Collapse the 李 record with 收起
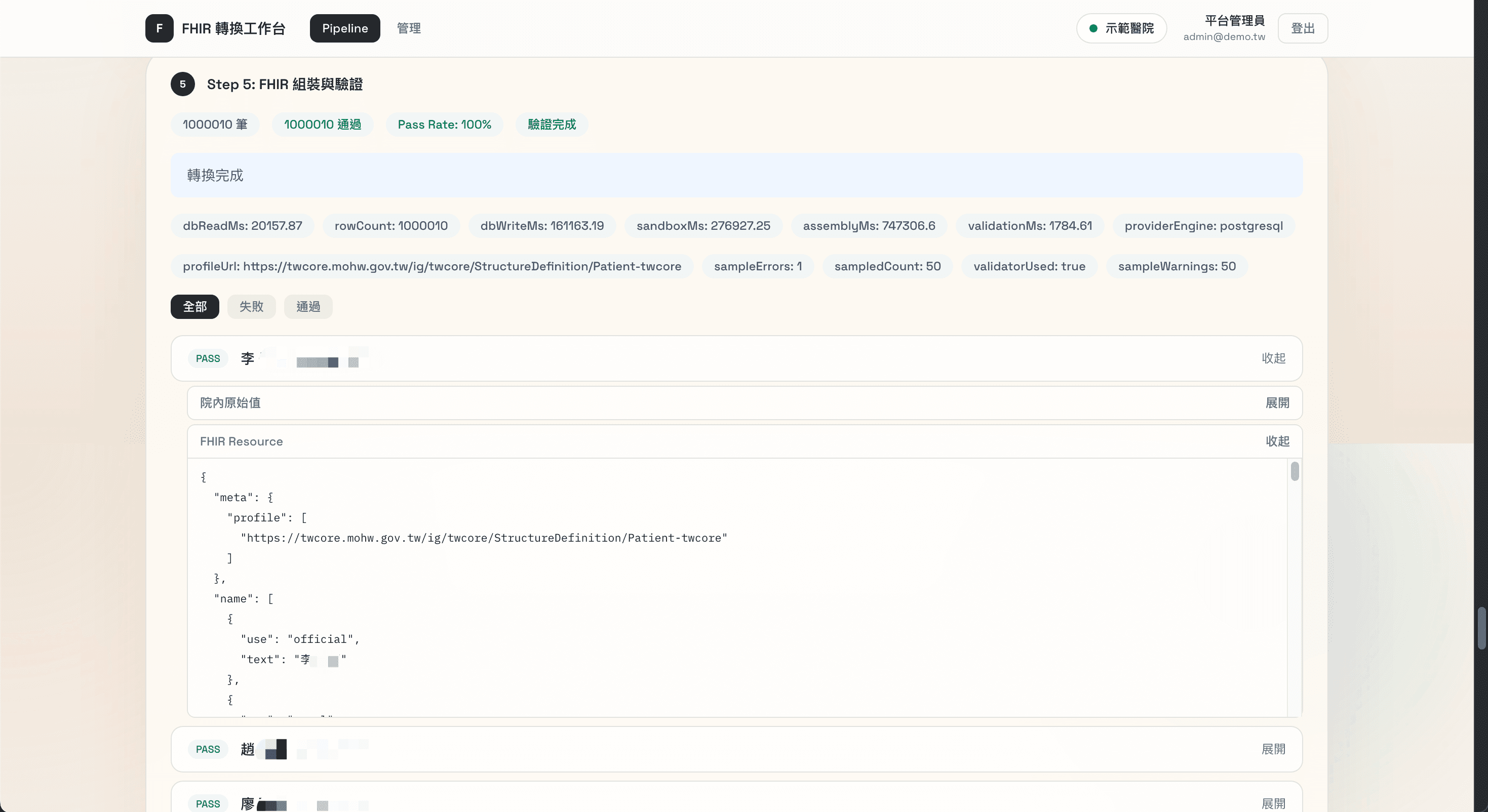 coord(1274,358)
